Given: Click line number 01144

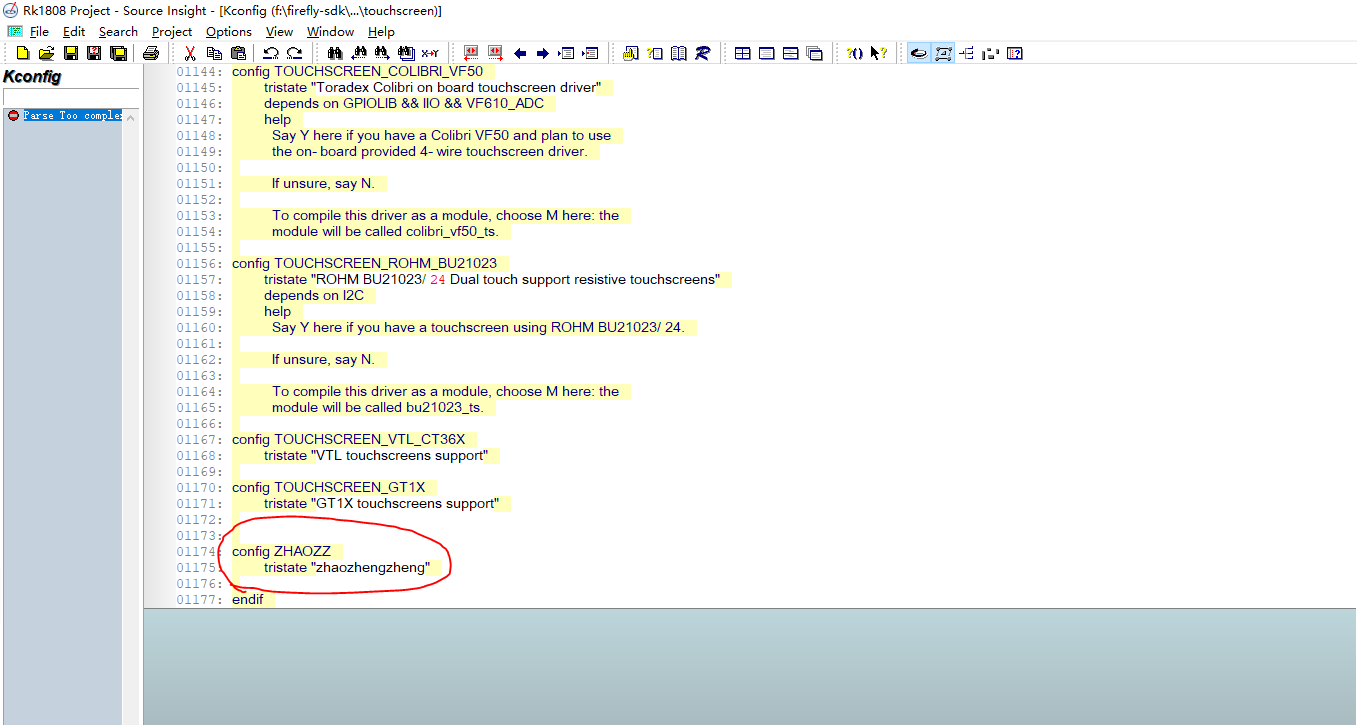Looking at the screenshot, I should tap(199, 72).
